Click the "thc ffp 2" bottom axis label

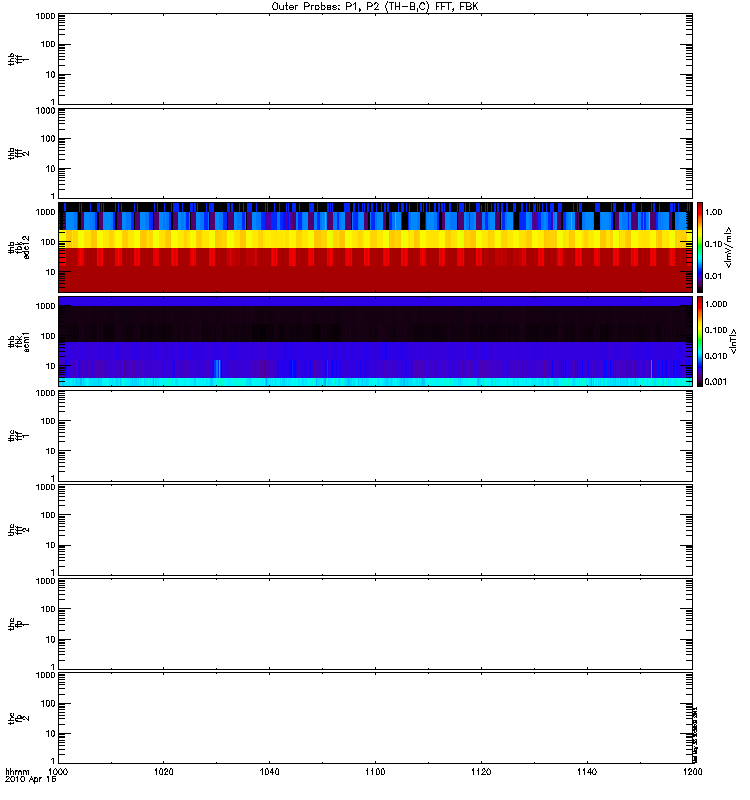coord(19,718)
